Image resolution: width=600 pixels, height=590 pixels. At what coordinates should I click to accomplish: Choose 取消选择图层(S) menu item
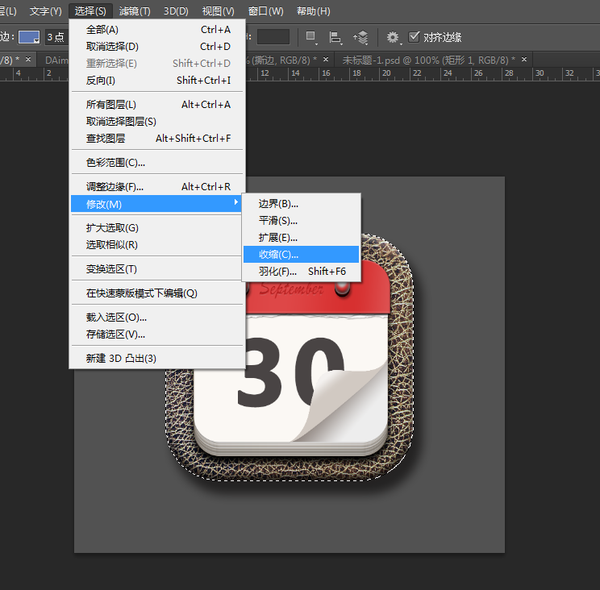[x=157, y=121]
